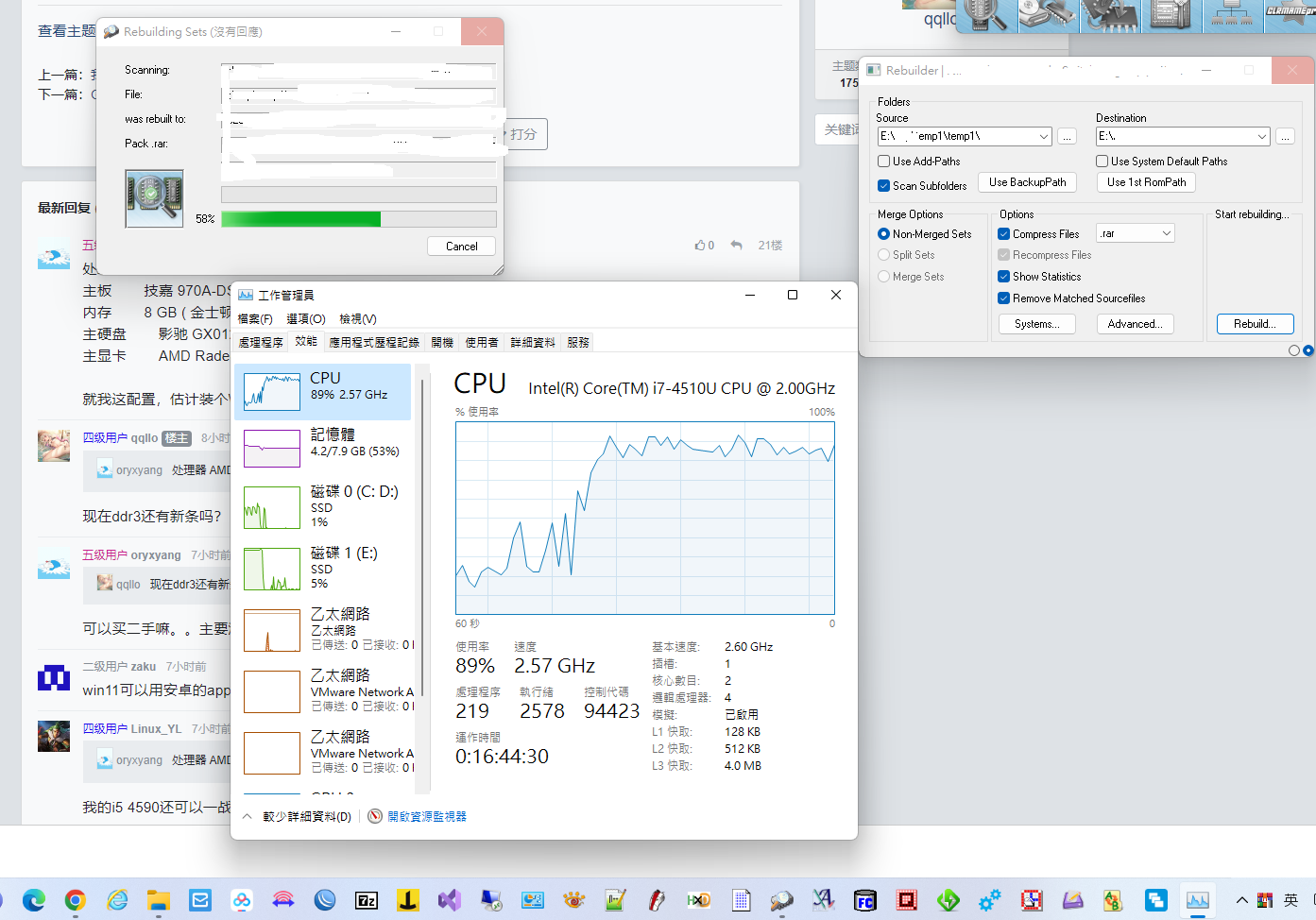Open the Destination folder dropdown in Rebuilder
The height and width of the screenshot is (920, 1316).
pos(1262,137)
